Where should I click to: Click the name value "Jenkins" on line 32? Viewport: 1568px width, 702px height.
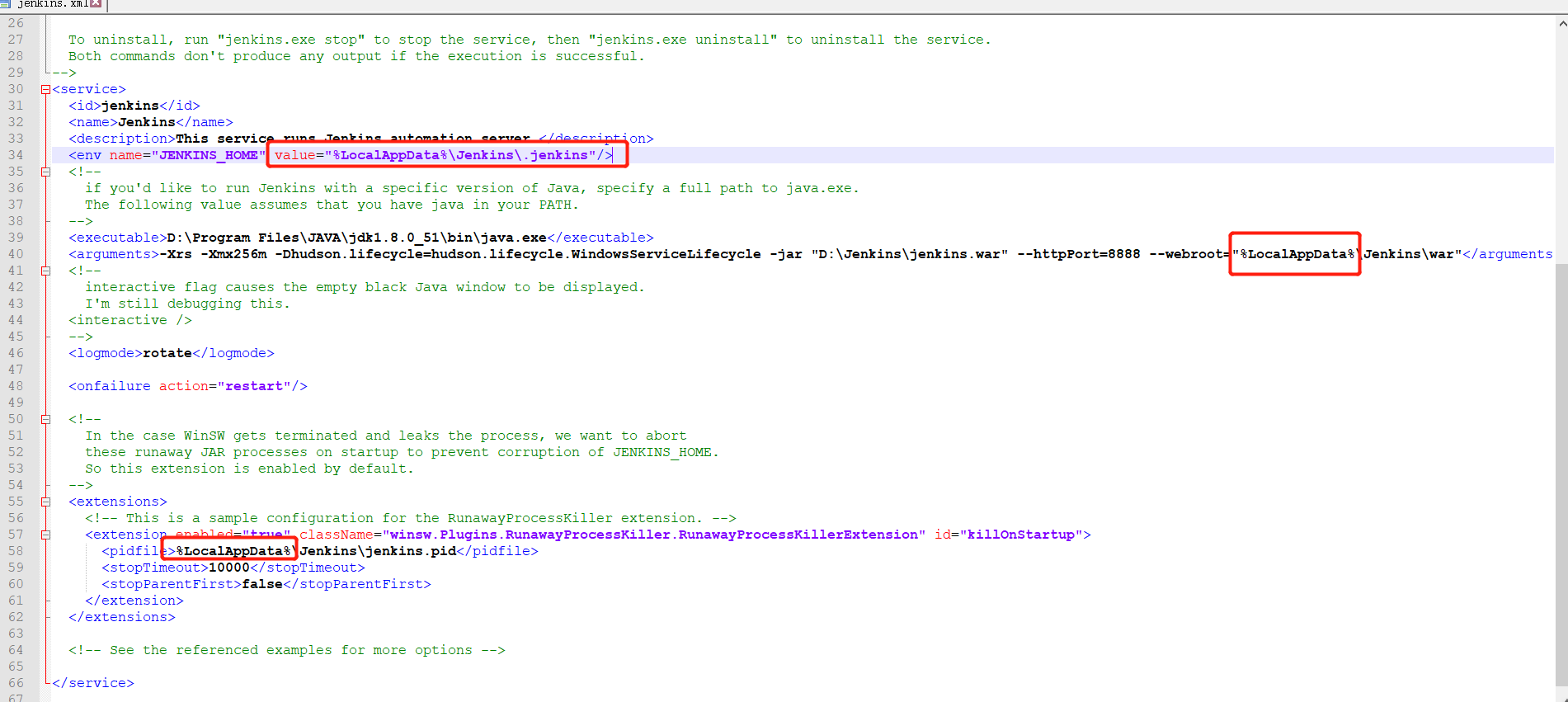pyautogui.click(x=147, y=122)
